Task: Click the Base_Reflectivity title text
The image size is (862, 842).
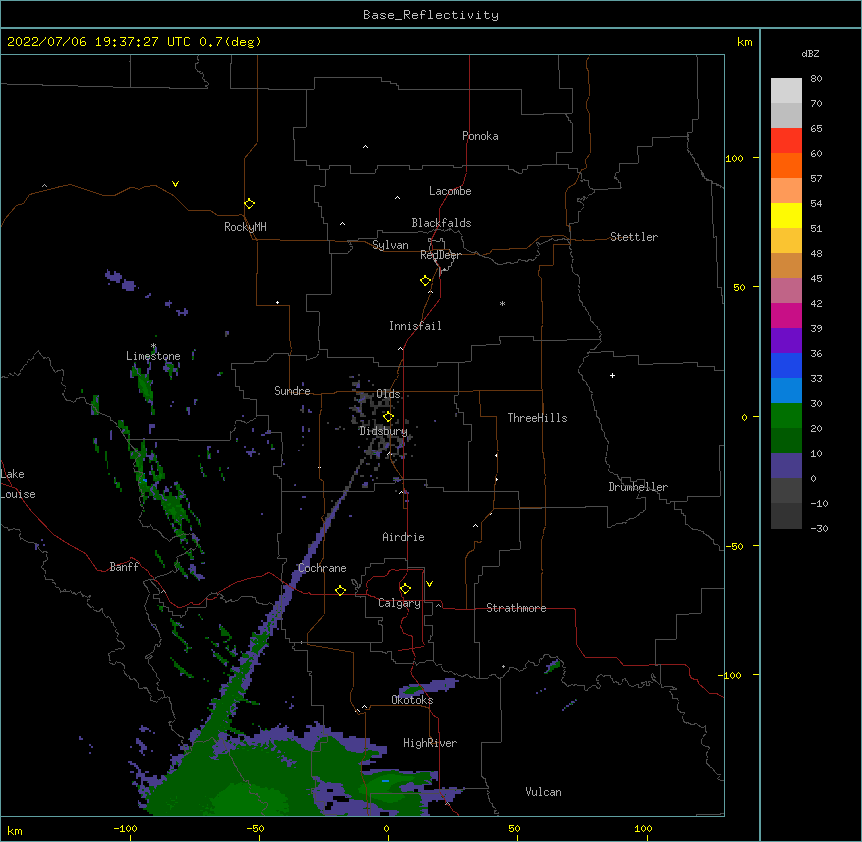Action: tap(431, 15)
